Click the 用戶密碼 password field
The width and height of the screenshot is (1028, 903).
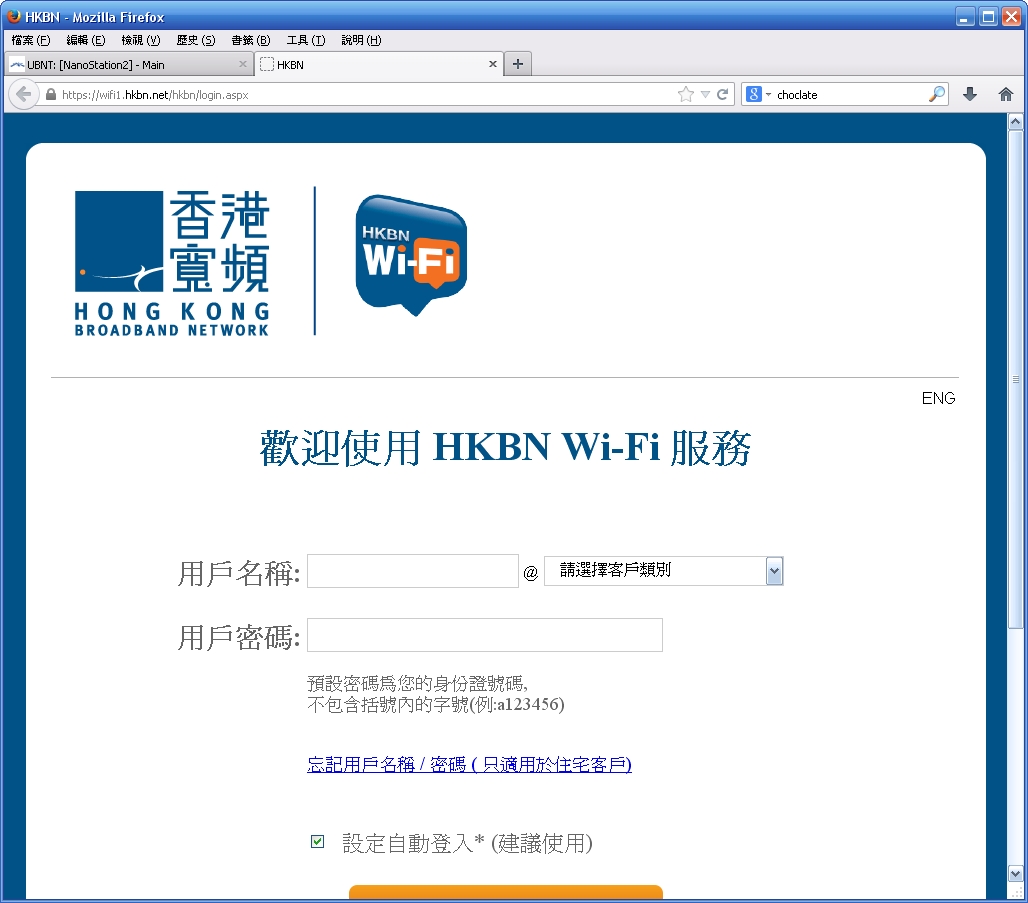click(x=485, y=635)
